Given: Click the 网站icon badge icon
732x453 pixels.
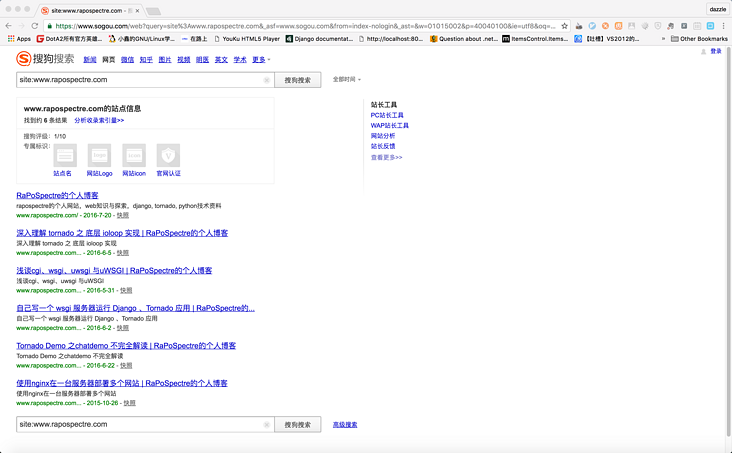Looking at the screenshot, I should click(x=134, y=155).
